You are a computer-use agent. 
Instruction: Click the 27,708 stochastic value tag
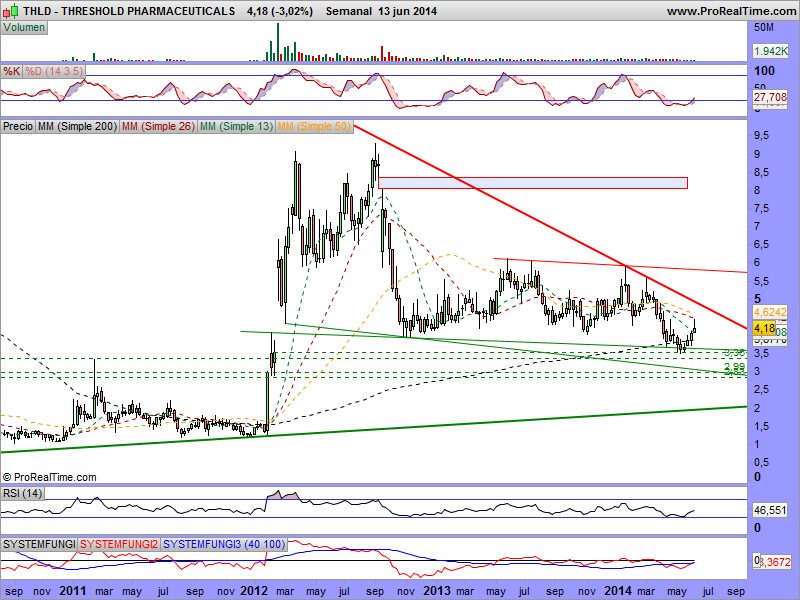tap(770, 97)
